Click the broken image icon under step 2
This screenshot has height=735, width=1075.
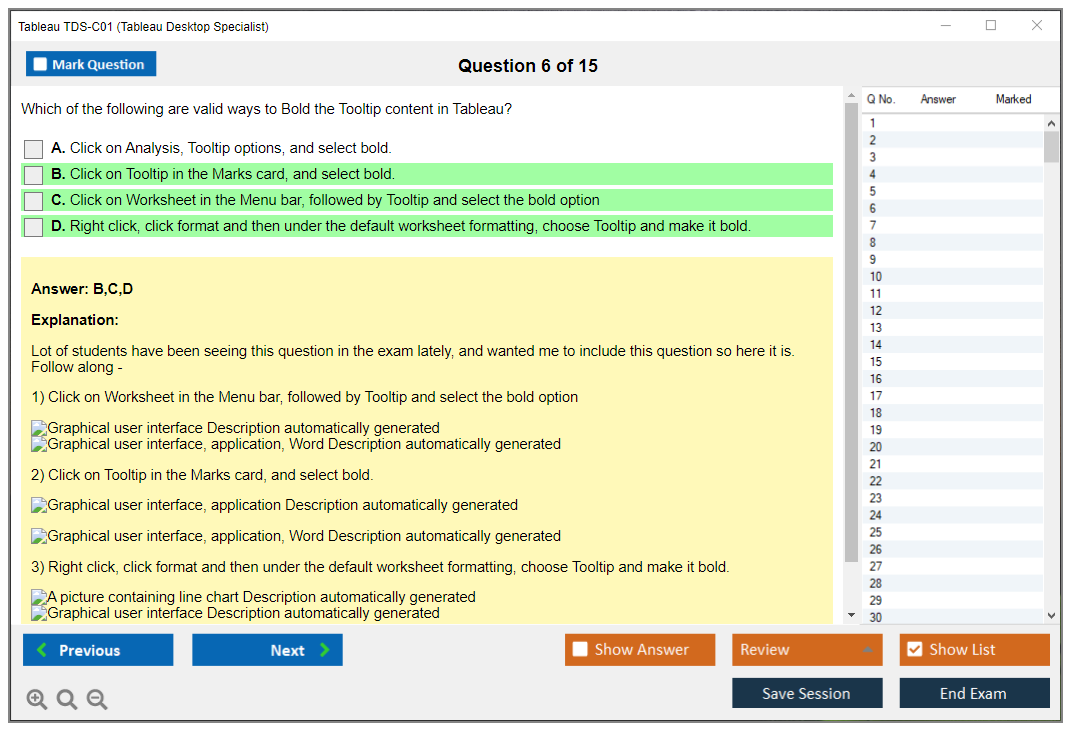39,506
